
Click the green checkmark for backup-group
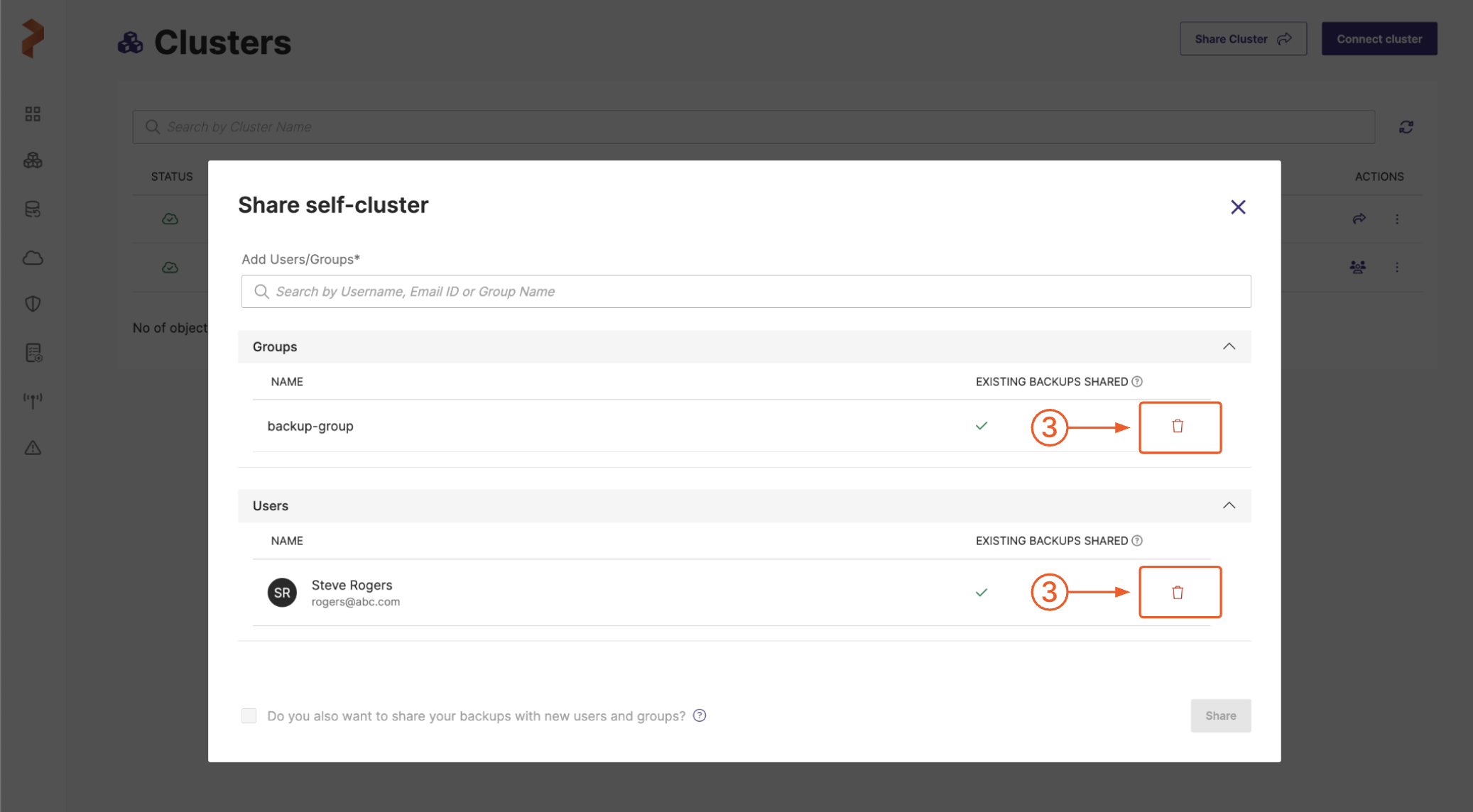click(982, 426)
